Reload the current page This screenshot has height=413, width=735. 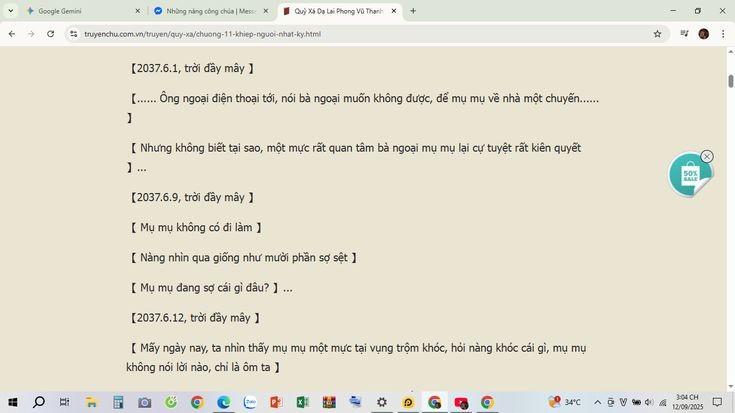coord(50,34)
